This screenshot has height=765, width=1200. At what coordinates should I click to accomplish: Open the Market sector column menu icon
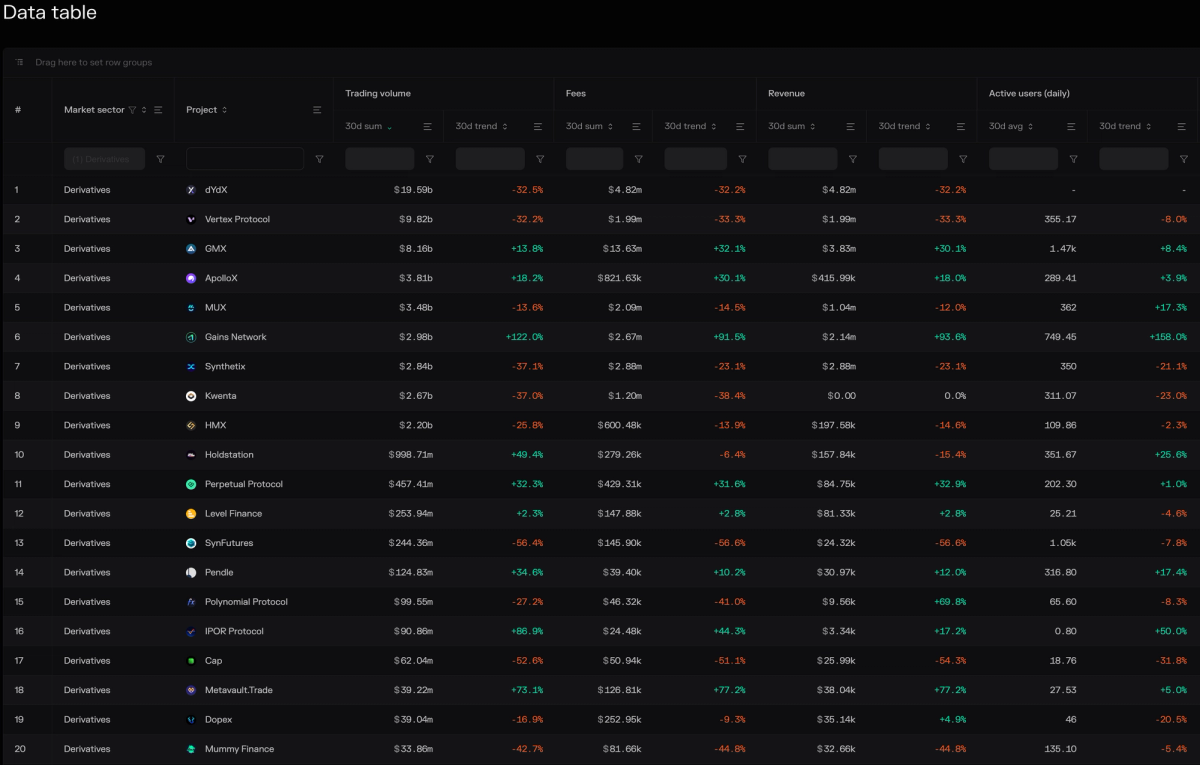click(158, 110)
